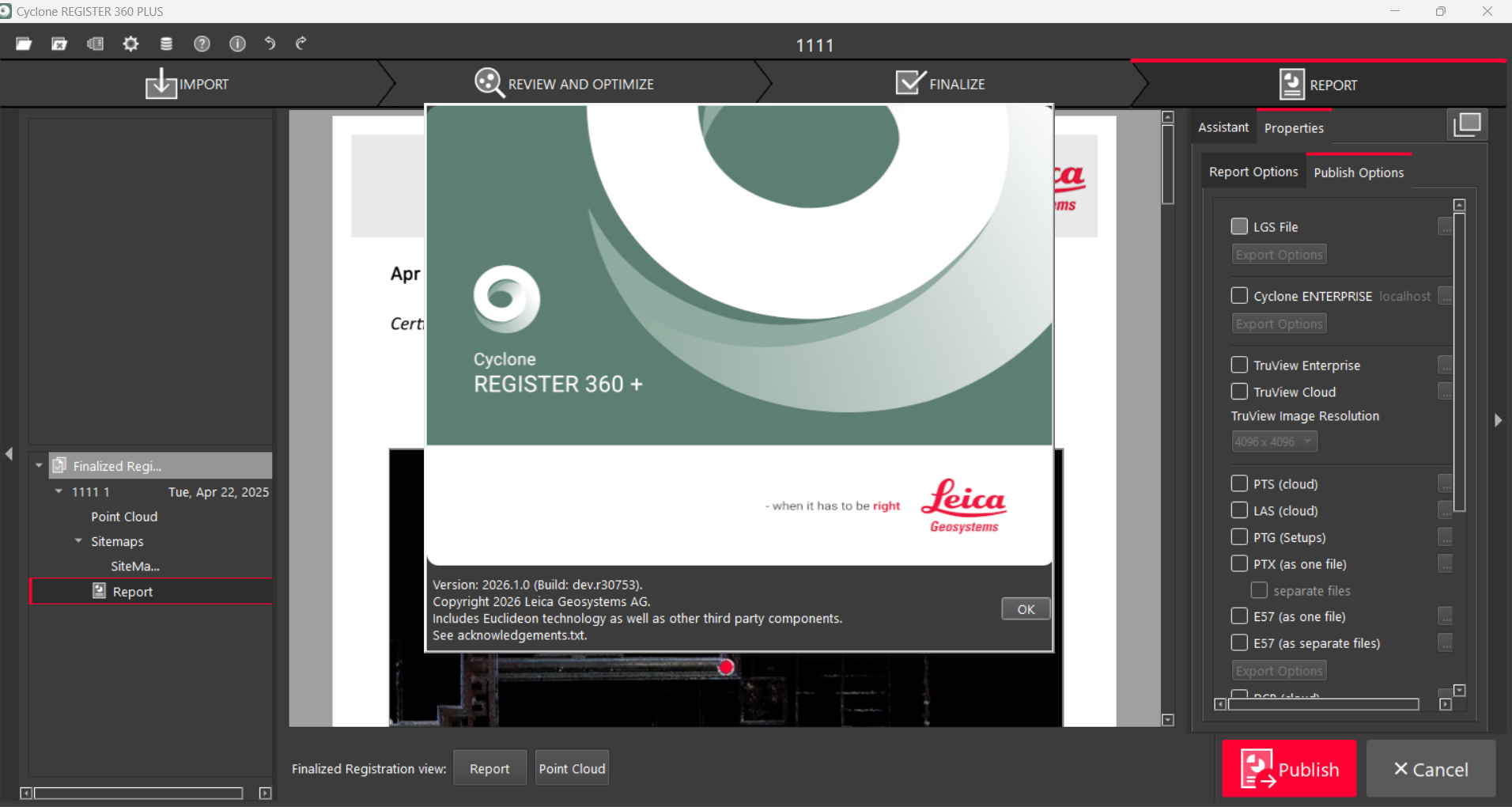This screenshot has height=807, width=1512.
Task: Click the publish options horizontal scrollbar
Action: [x=1323, y=704]
